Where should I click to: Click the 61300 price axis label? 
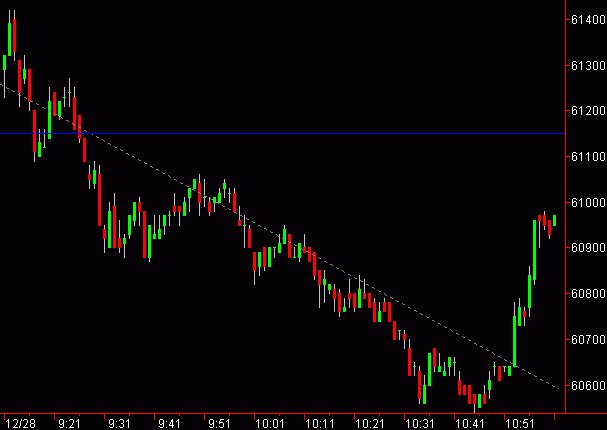[x=588, y=65]
